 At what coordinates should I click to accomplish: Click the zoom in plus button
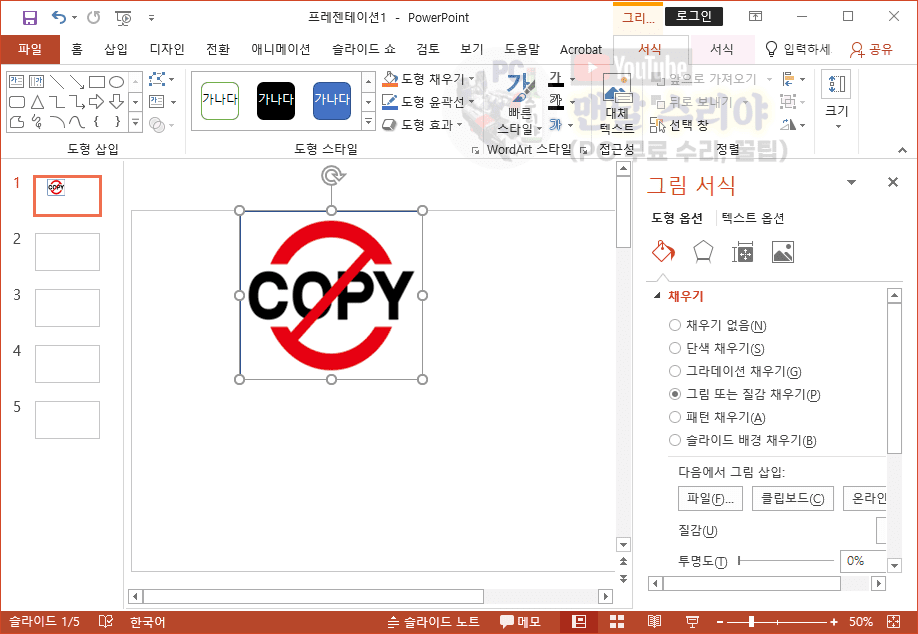click(834, 622)
